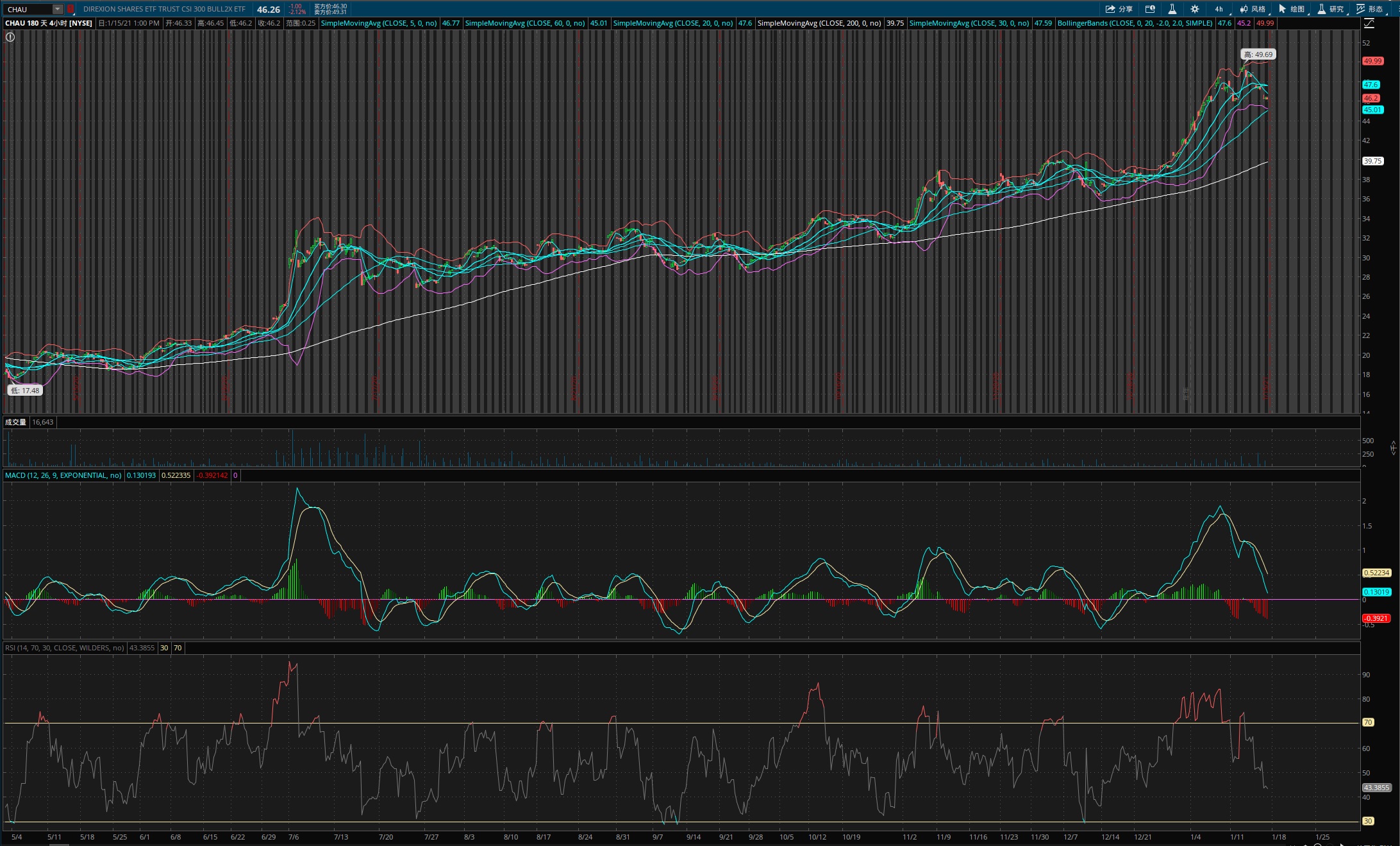Click the curve scale icon at top-right of chart
The height and width of the screenshot is (846, 1400).
(x=1369, y=23)
